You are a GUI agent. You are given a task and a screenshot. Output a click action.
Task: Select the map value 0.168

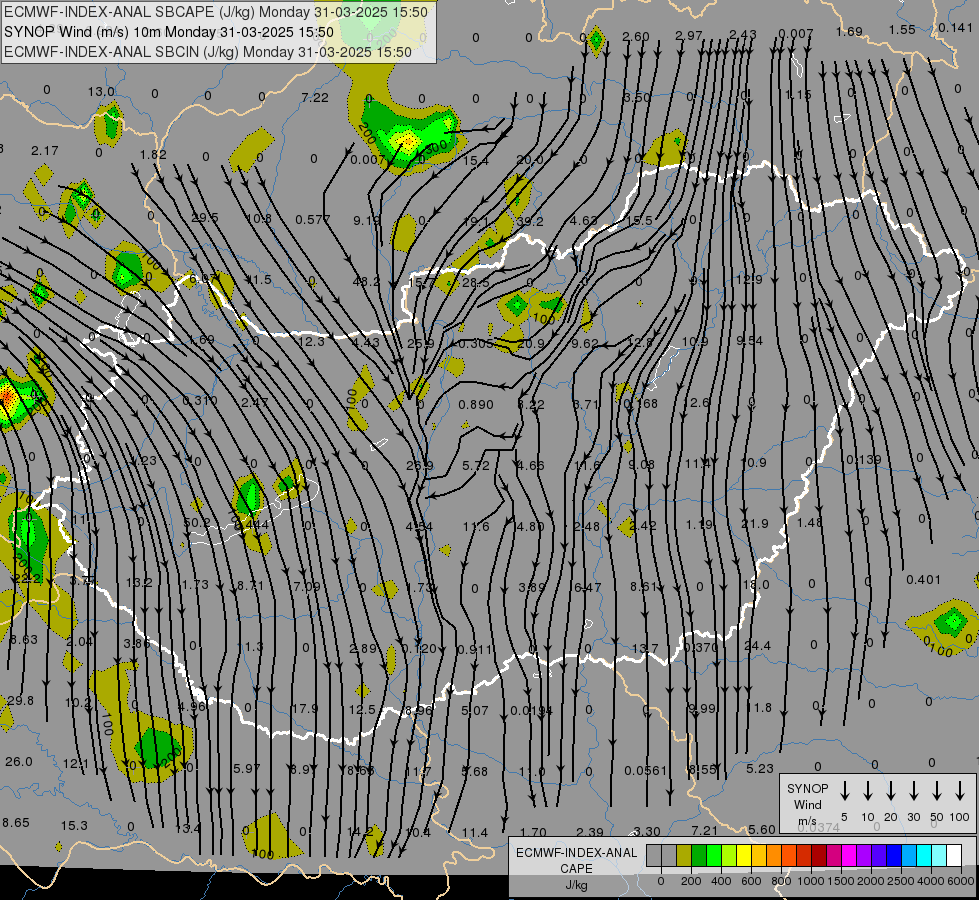point(641,403)
